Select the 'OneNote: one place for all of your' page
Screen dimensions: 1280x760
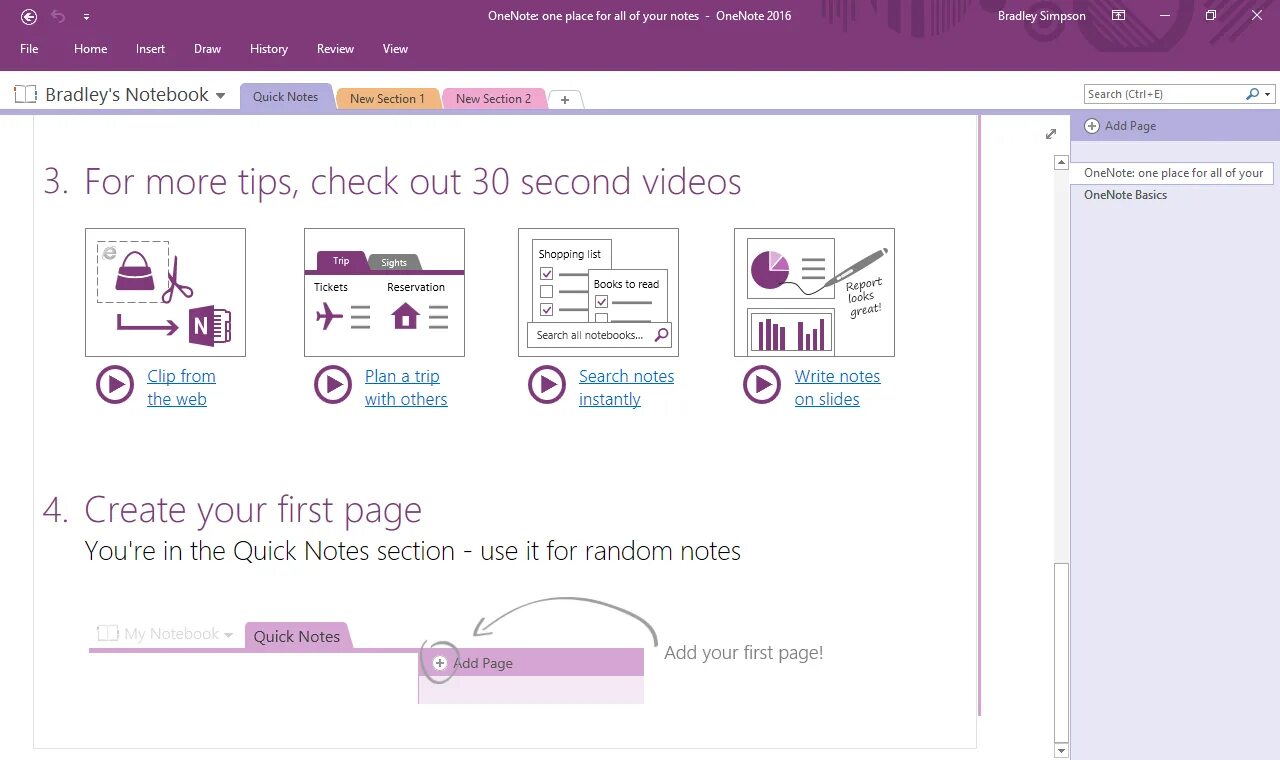(1172, 173)
